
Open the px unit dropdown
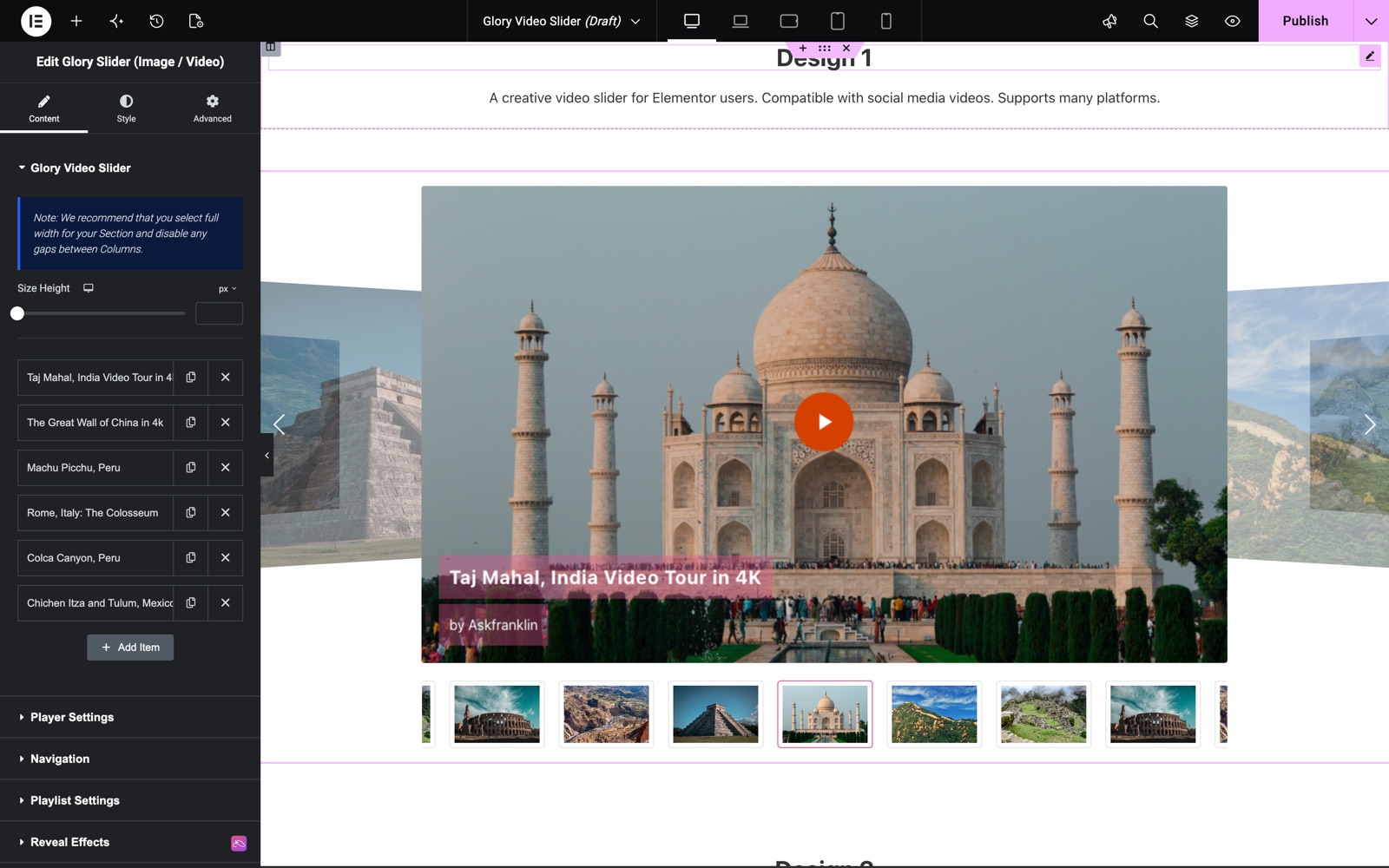(x=227, y=289)
